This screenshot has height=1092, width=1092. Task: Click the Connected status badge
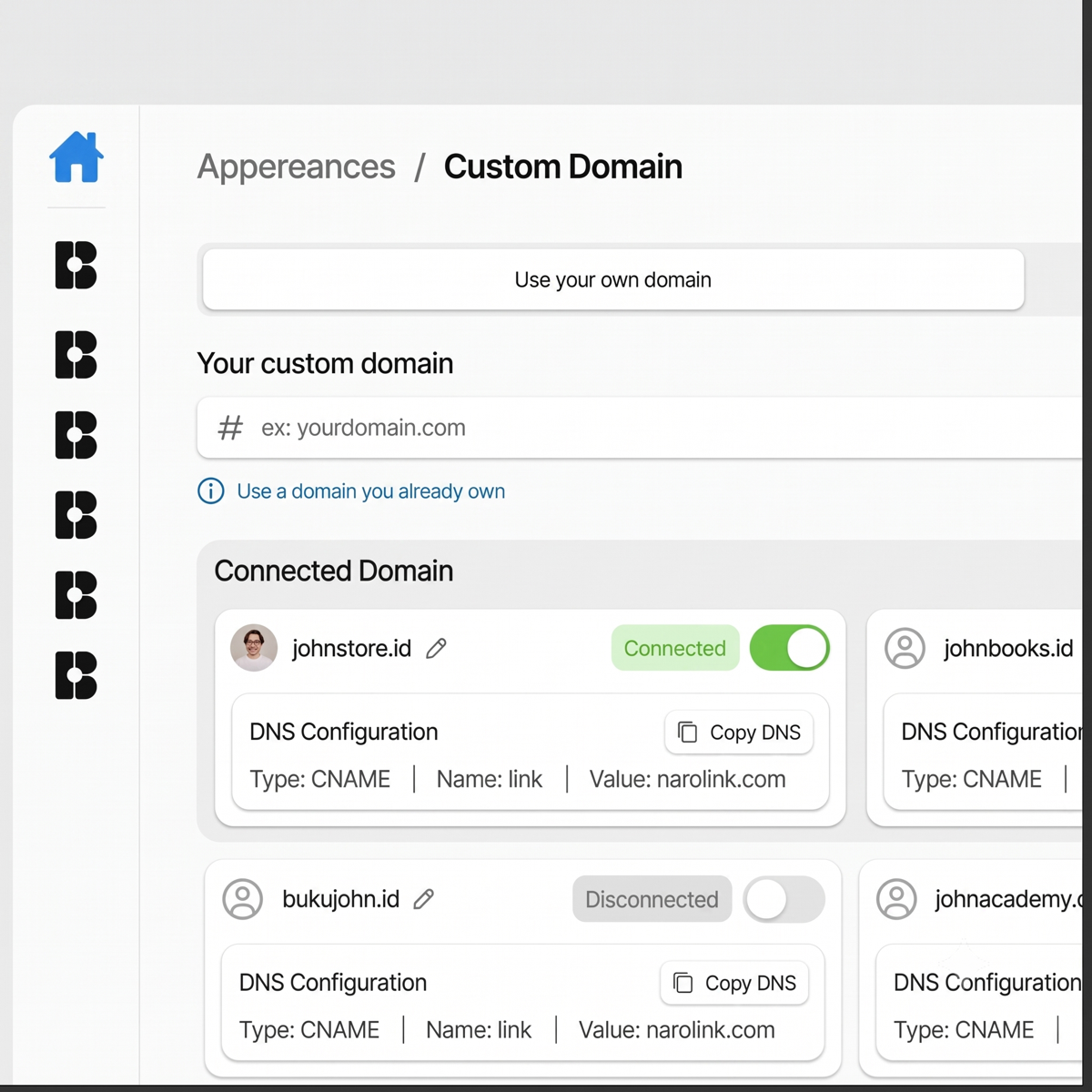tap(675, 648)
